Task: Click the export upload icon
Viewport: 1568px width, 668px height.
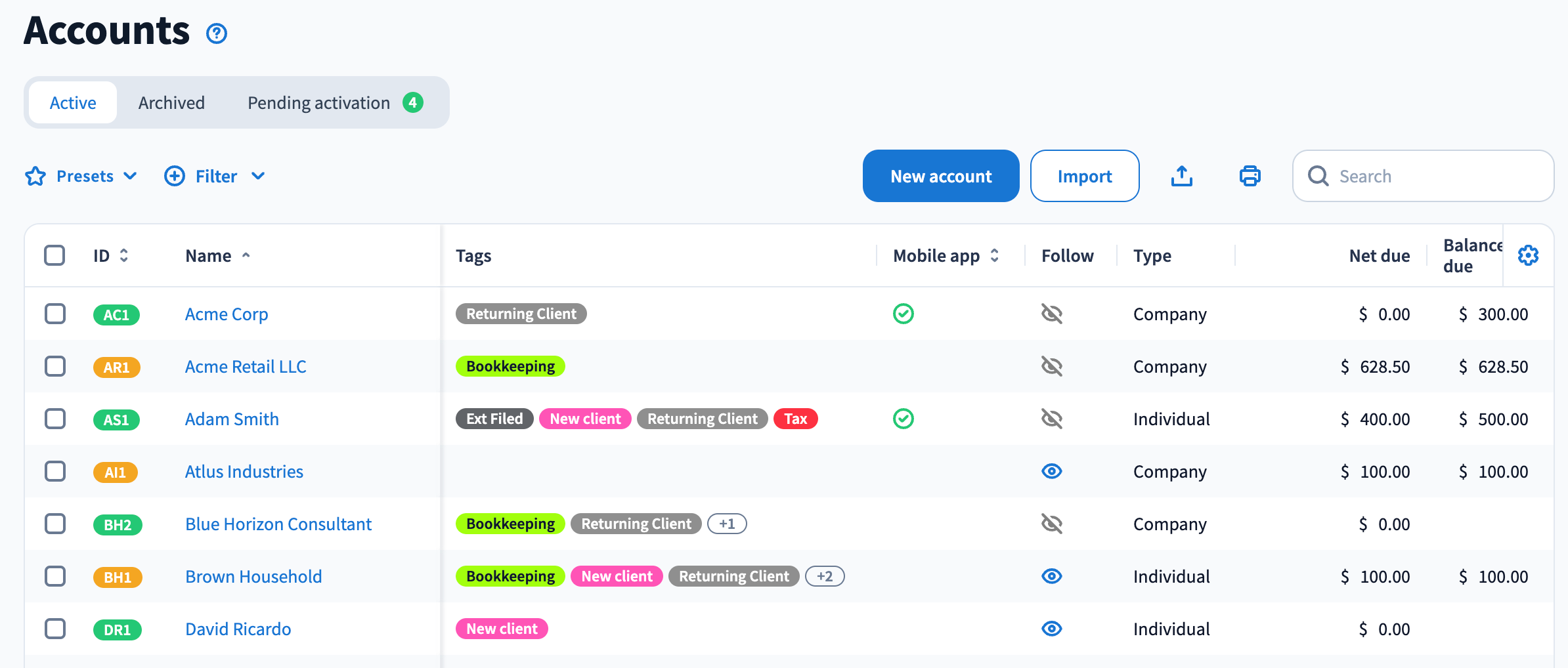Action: (x=1182, y=176)
